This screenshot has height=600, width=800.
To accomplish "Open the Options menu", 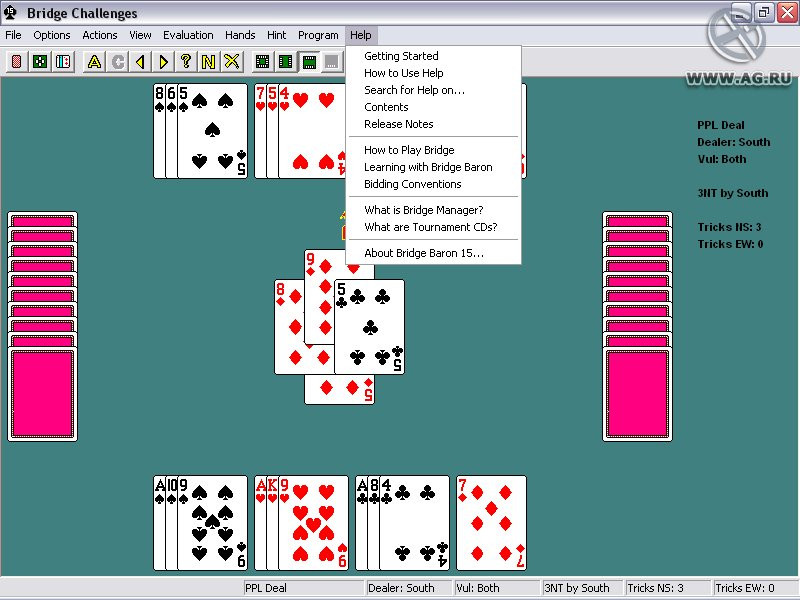I will click(x=52, y=35).
